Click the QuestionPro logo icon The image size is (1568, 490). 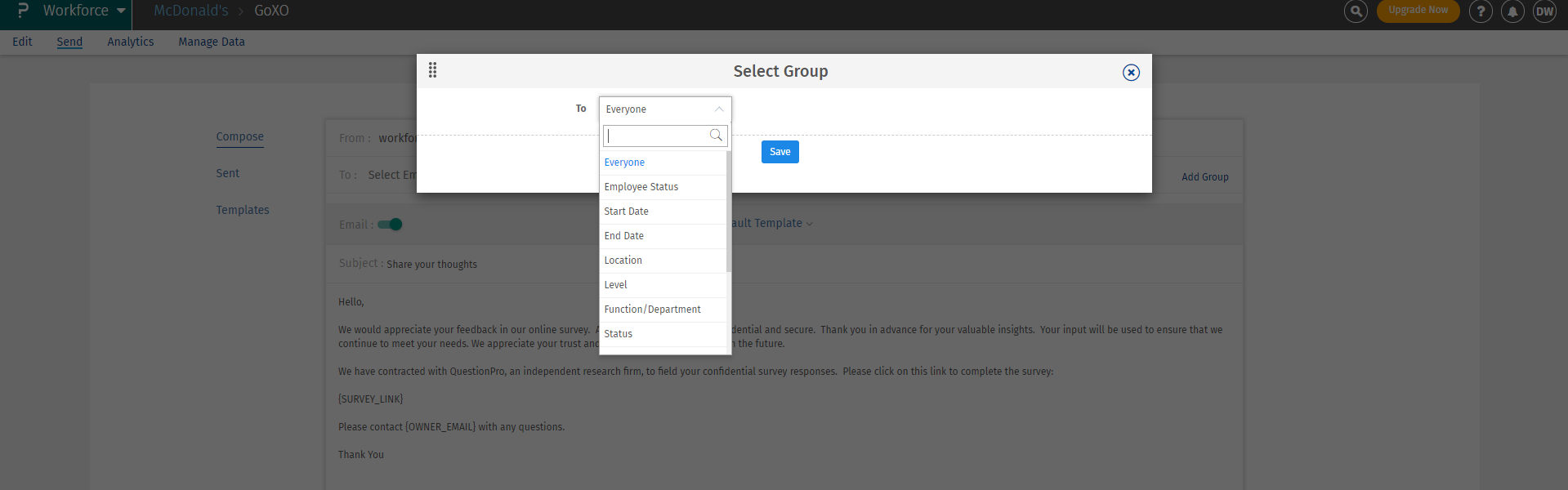pos(23,11)
